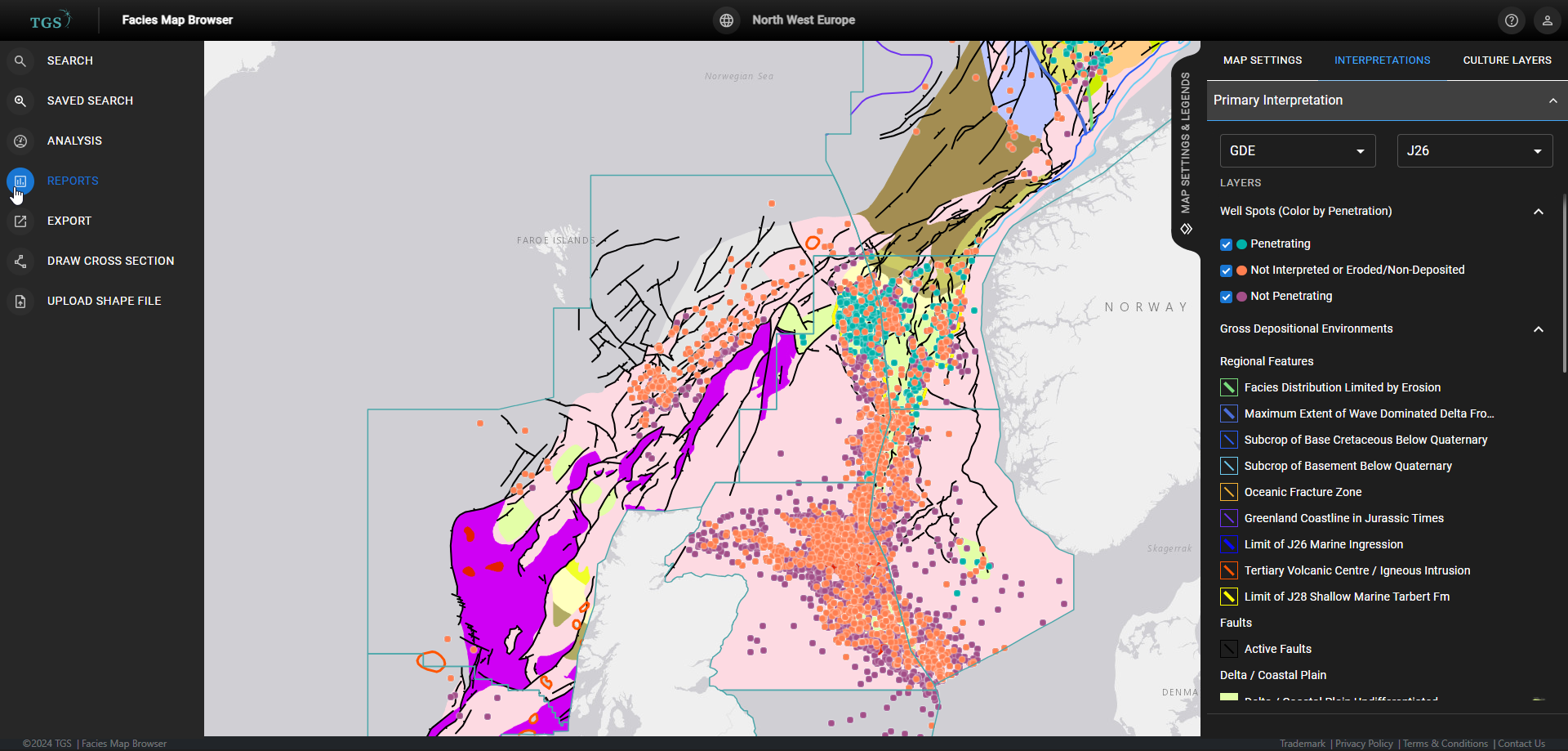Select the Reports icon

[x=20, y=181]
